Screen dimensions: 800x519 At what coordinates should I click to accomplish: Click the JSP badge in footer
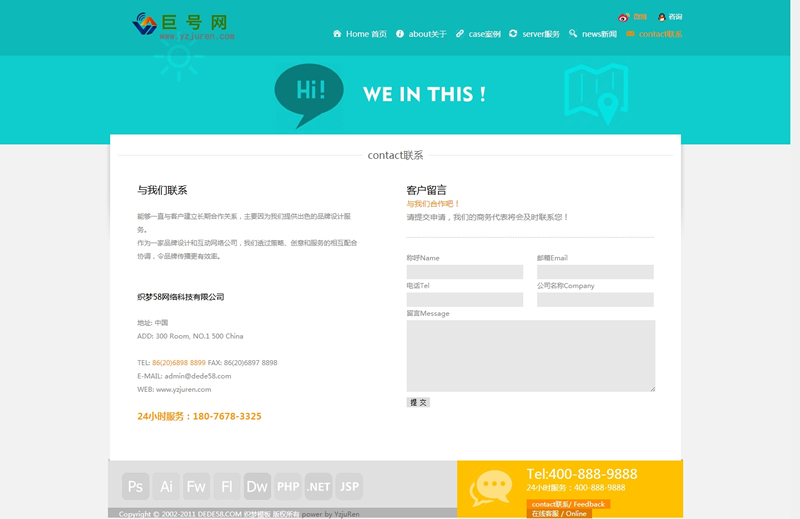[349, 486]
